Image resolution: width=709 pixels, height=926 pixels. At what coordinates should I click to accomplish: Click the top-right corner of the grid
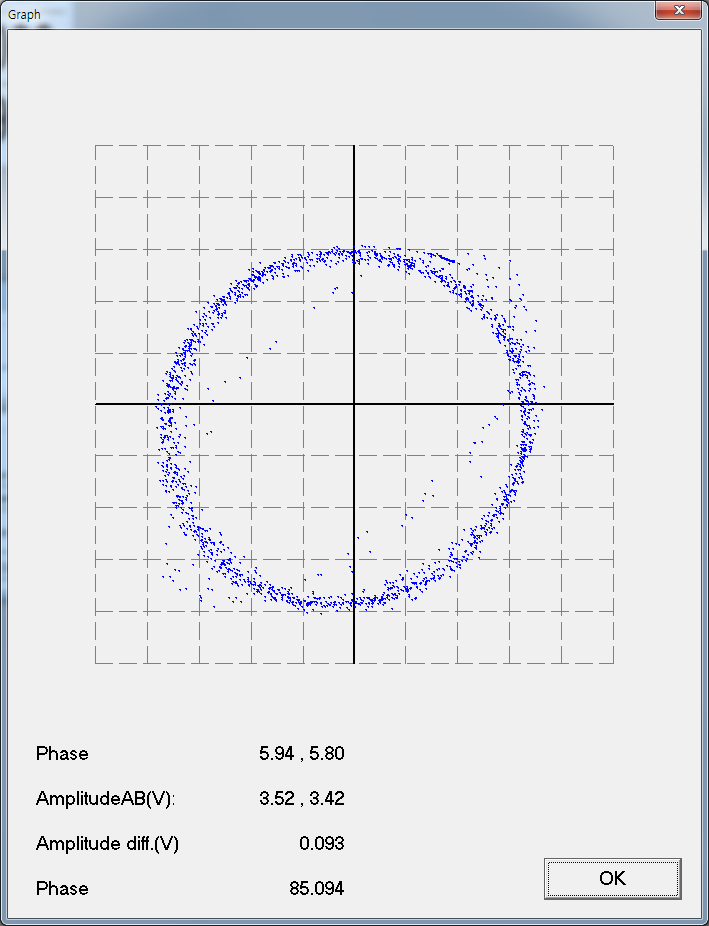612,146
